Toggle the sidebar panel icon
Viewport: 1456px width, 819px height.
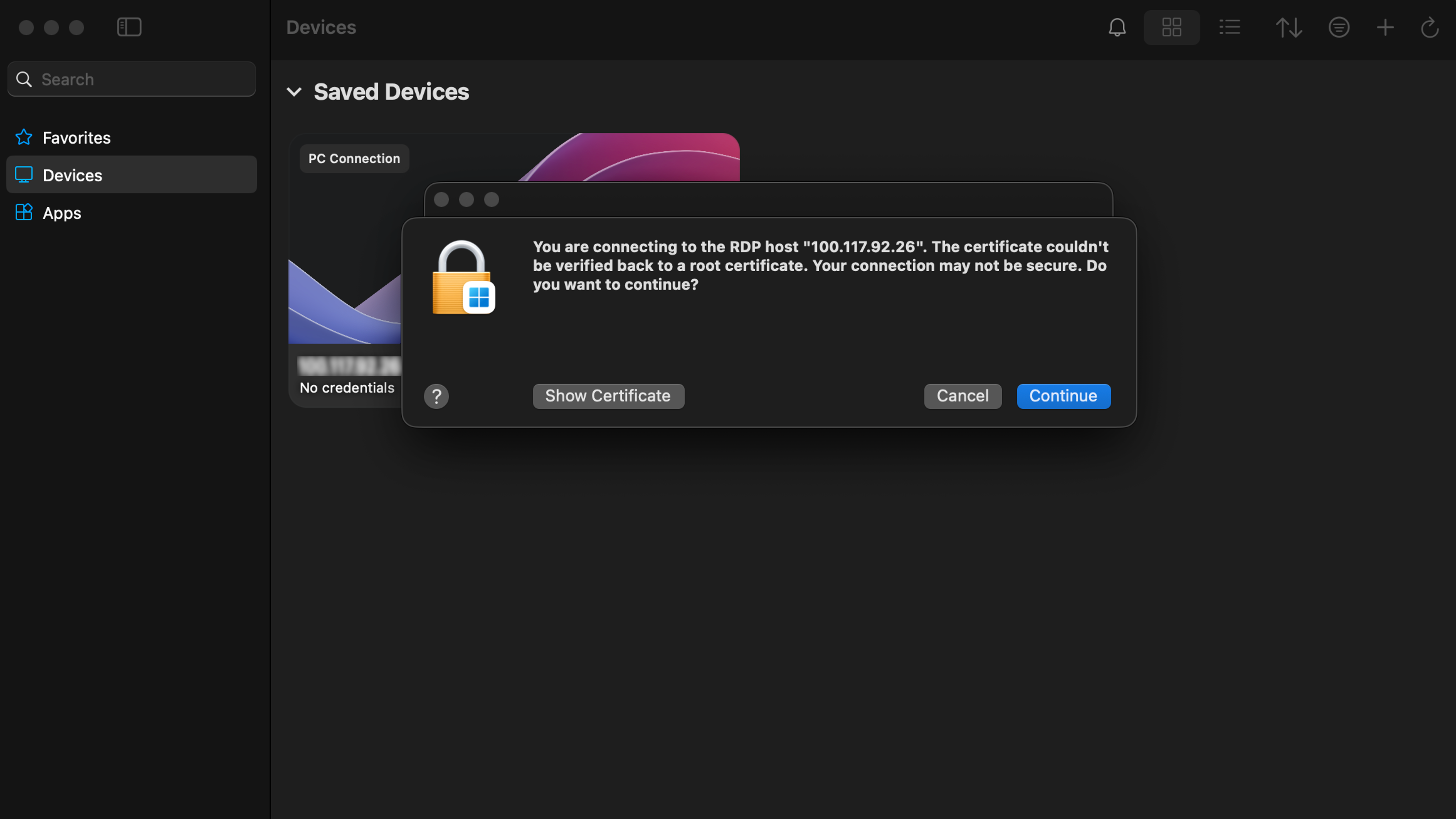[129, 27]
